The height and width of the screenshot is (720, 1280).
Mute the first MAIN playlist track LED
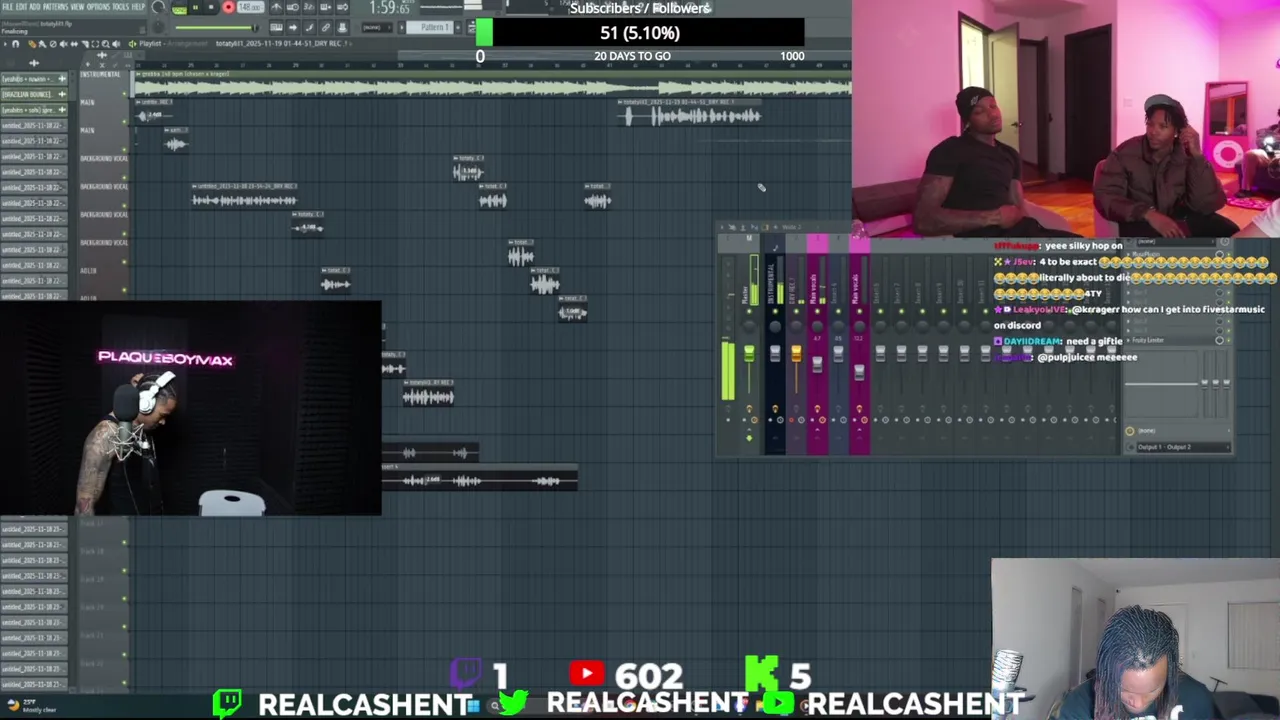click(124, 121)
